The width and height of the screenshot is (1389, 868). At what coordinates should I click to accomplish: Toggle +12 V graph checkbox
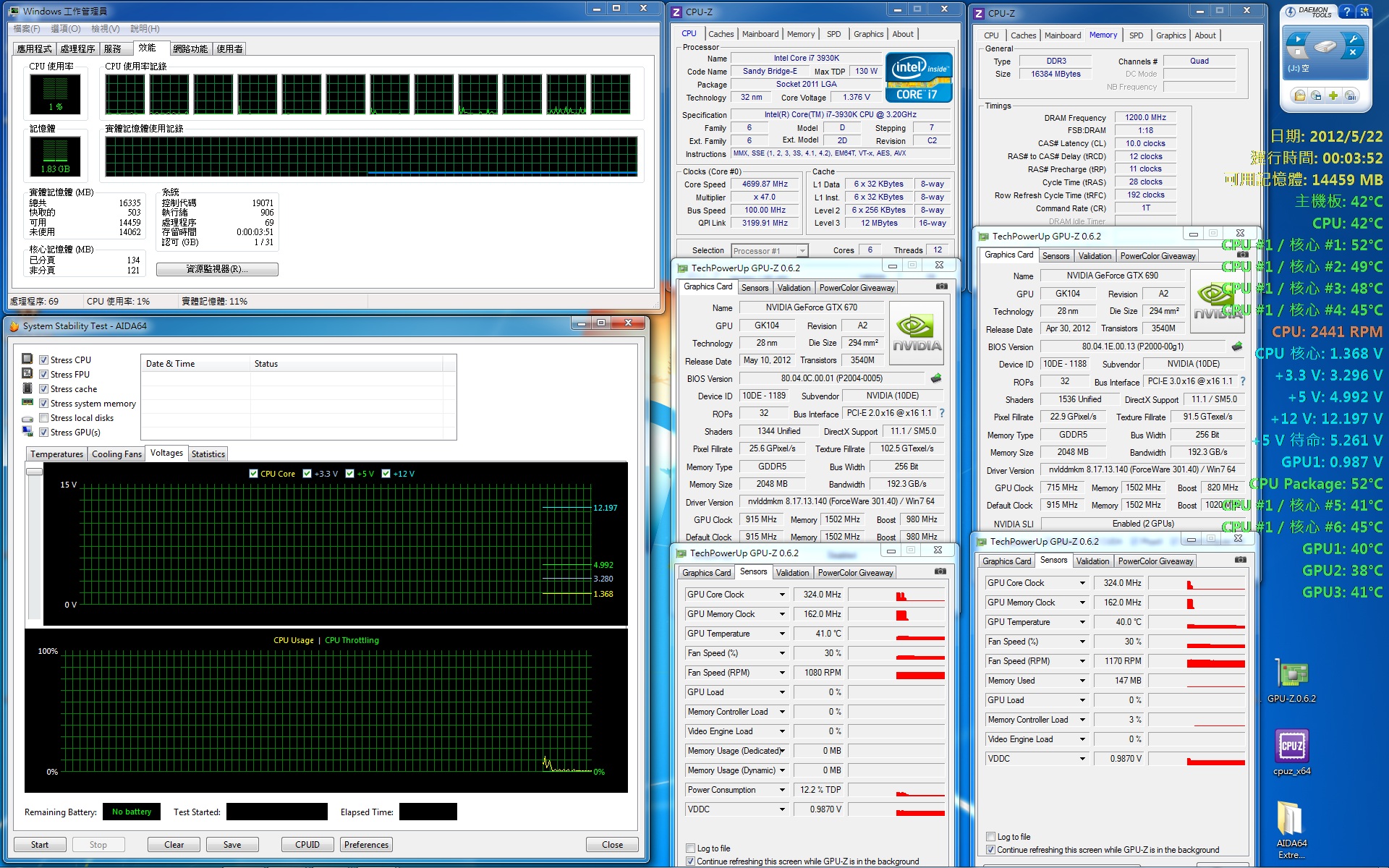pyautogui.click(x=386, y=473)
